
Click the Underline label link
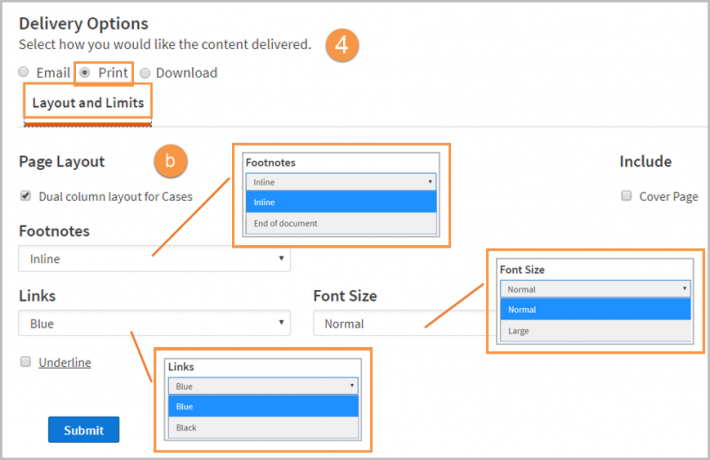click(65, 363)
